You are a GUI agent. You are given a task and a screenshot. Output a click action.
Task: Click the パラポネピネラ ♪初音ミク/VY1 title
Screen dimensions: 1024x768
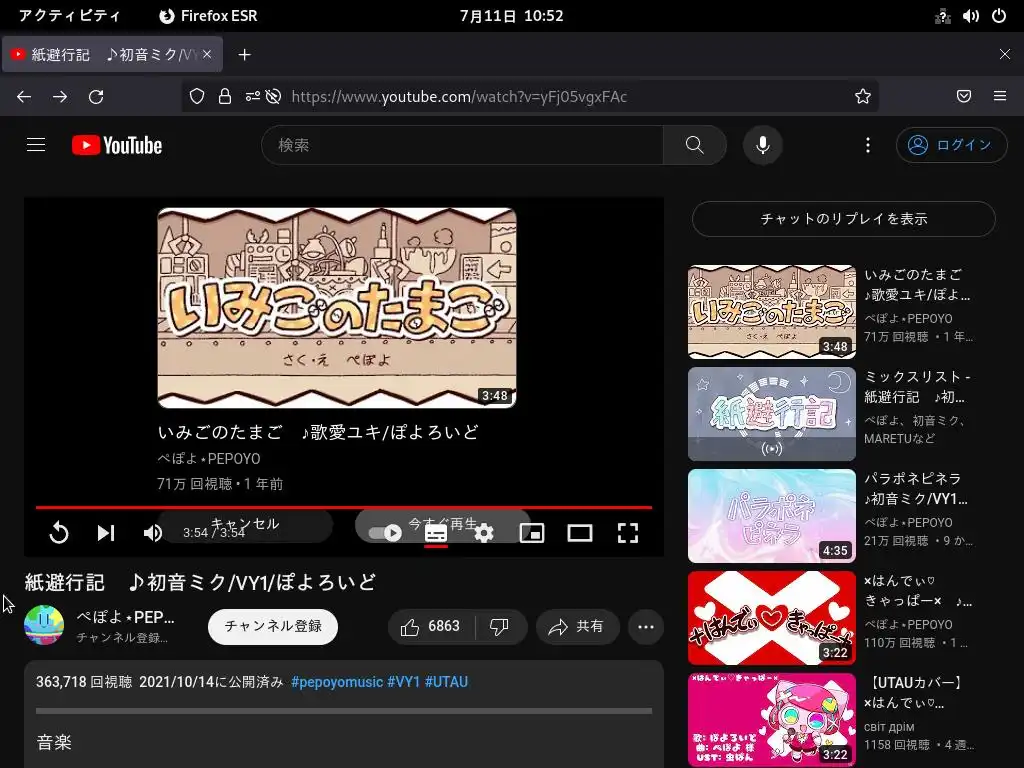pos(916,488)
